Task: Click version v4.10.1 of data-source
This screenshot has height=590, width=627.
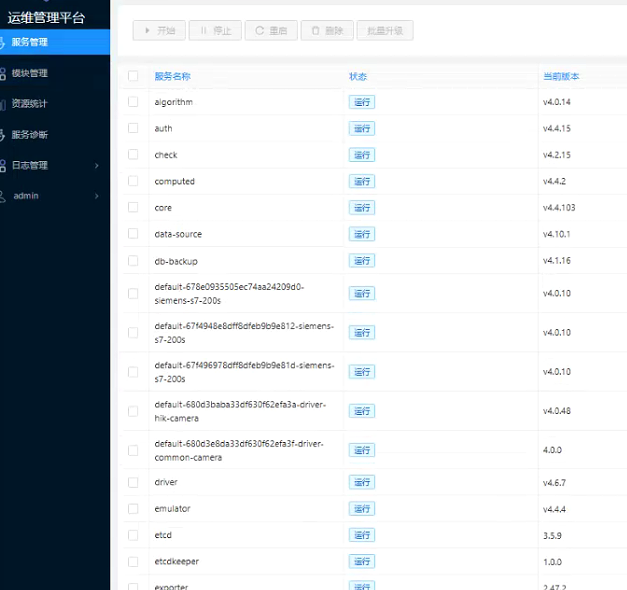Action: click(557, 234)
